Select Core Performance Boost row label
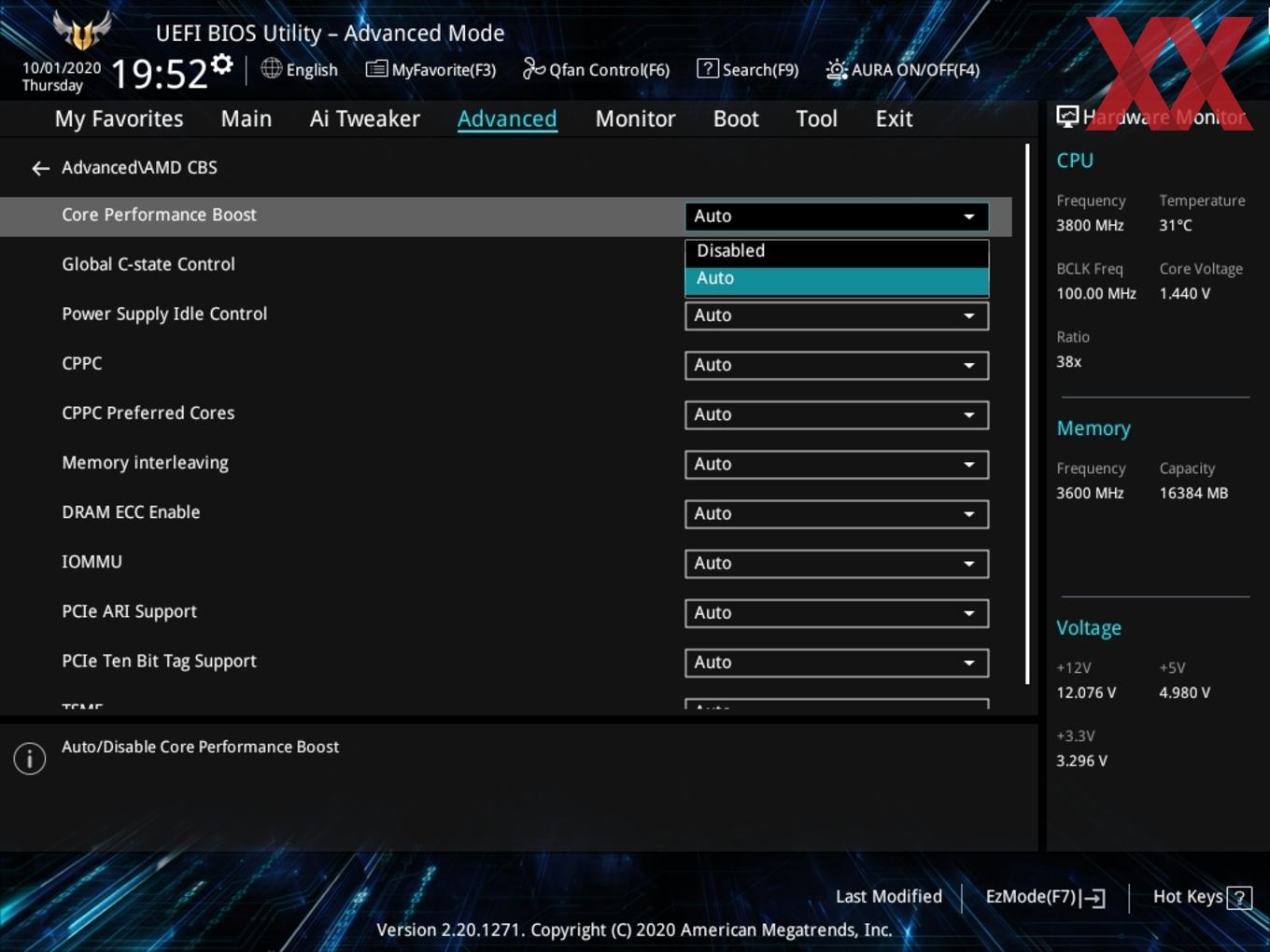 point(159,215)
